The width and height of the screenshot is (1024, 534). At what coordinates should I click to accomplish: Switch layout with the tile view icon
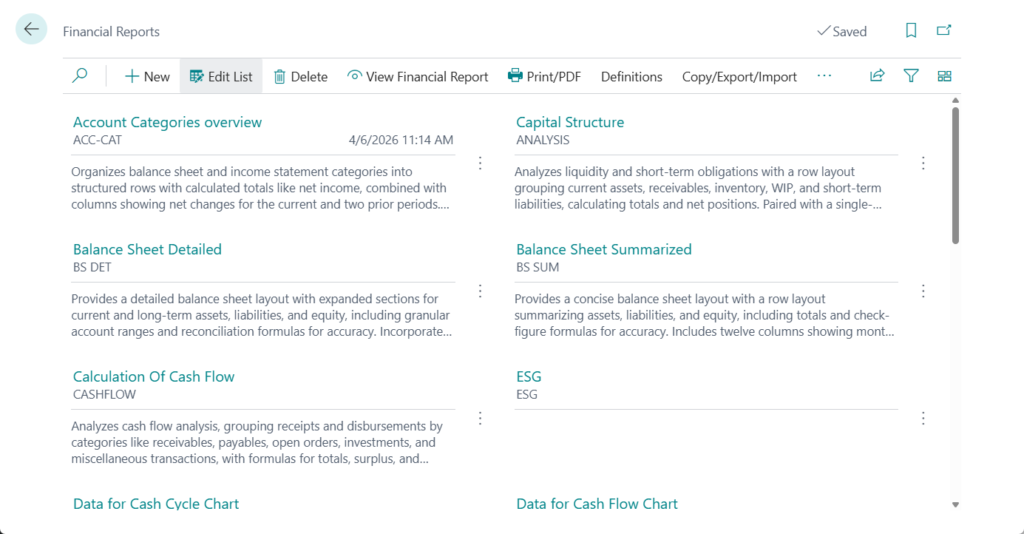coord(944,76)
